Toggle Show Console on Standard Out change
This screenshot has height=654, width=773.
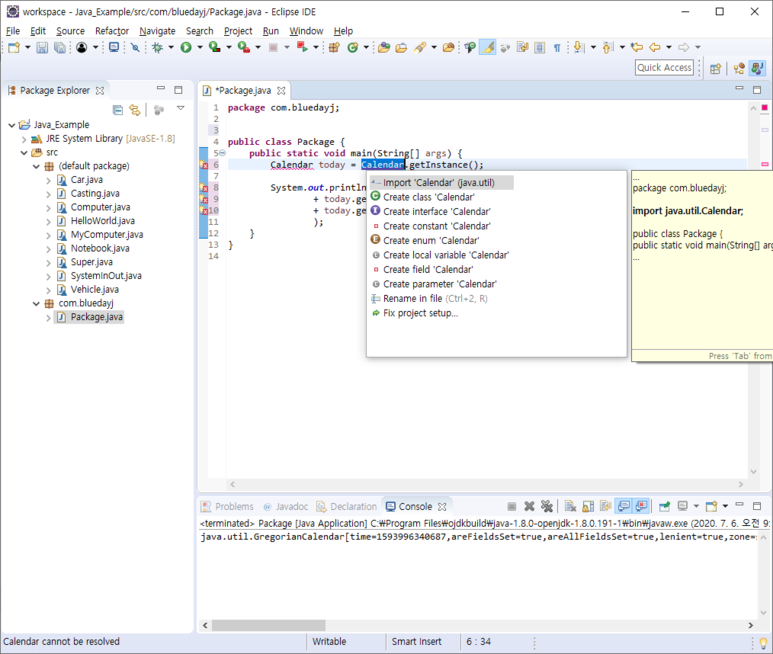[624, 506]
